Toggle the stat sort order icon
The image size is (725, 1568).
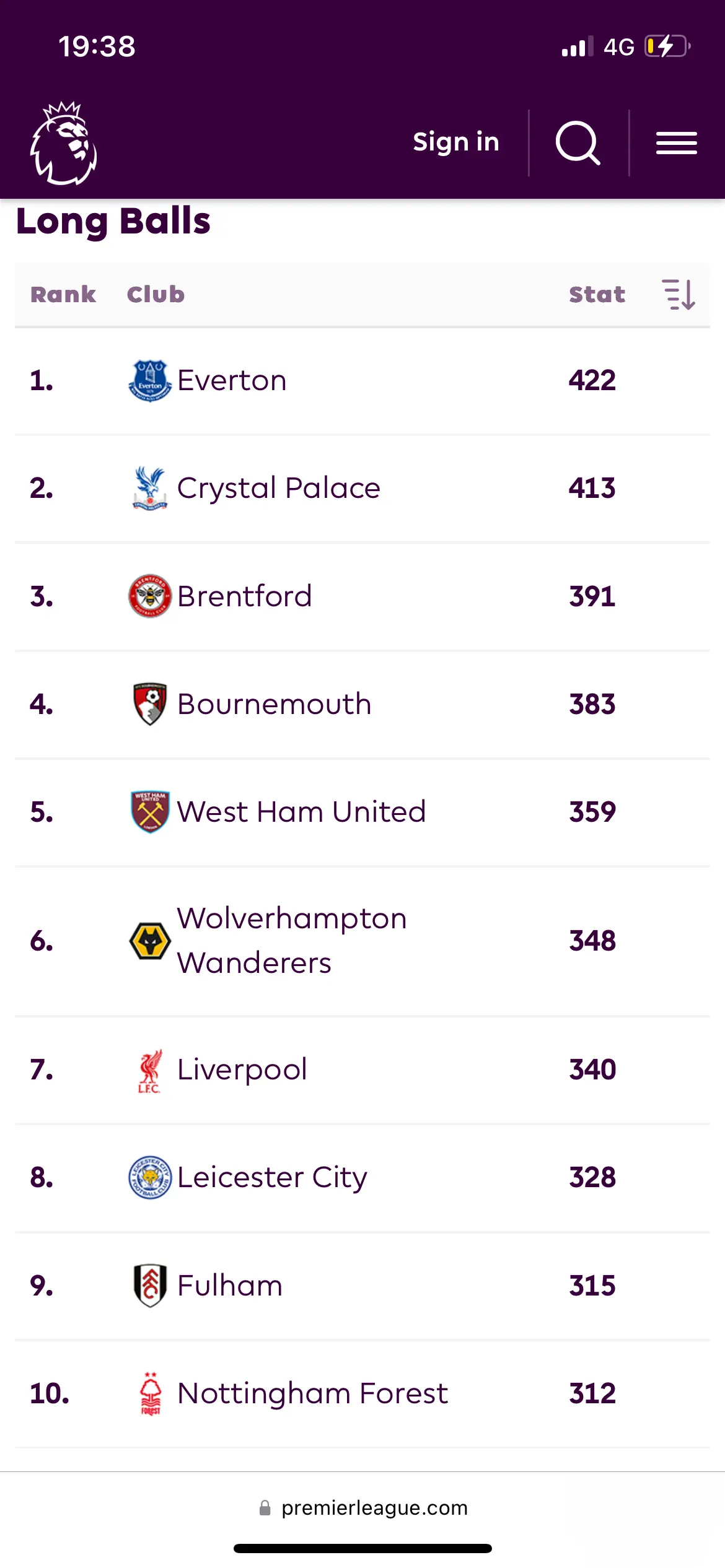point(679,294)
